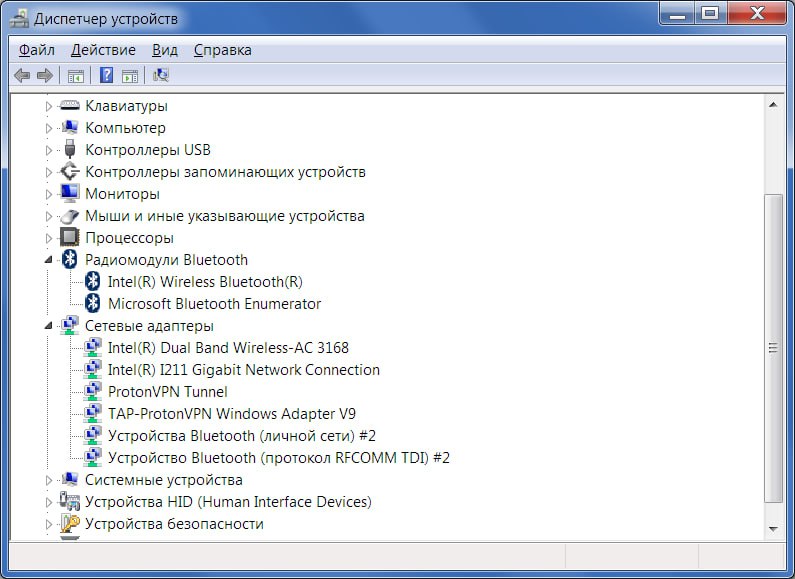Click icon of Устройства Bluetooth (личной сети) #2
Image resolution: width=795 pixels, height=579 pixels.
point(92,435)
